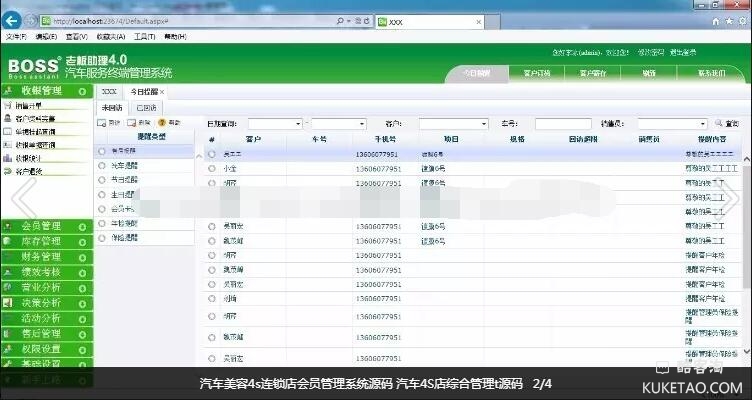Click the 库存管理 section icon
The width and height of the screenshot is (752, 400).
tap(8, 241)
